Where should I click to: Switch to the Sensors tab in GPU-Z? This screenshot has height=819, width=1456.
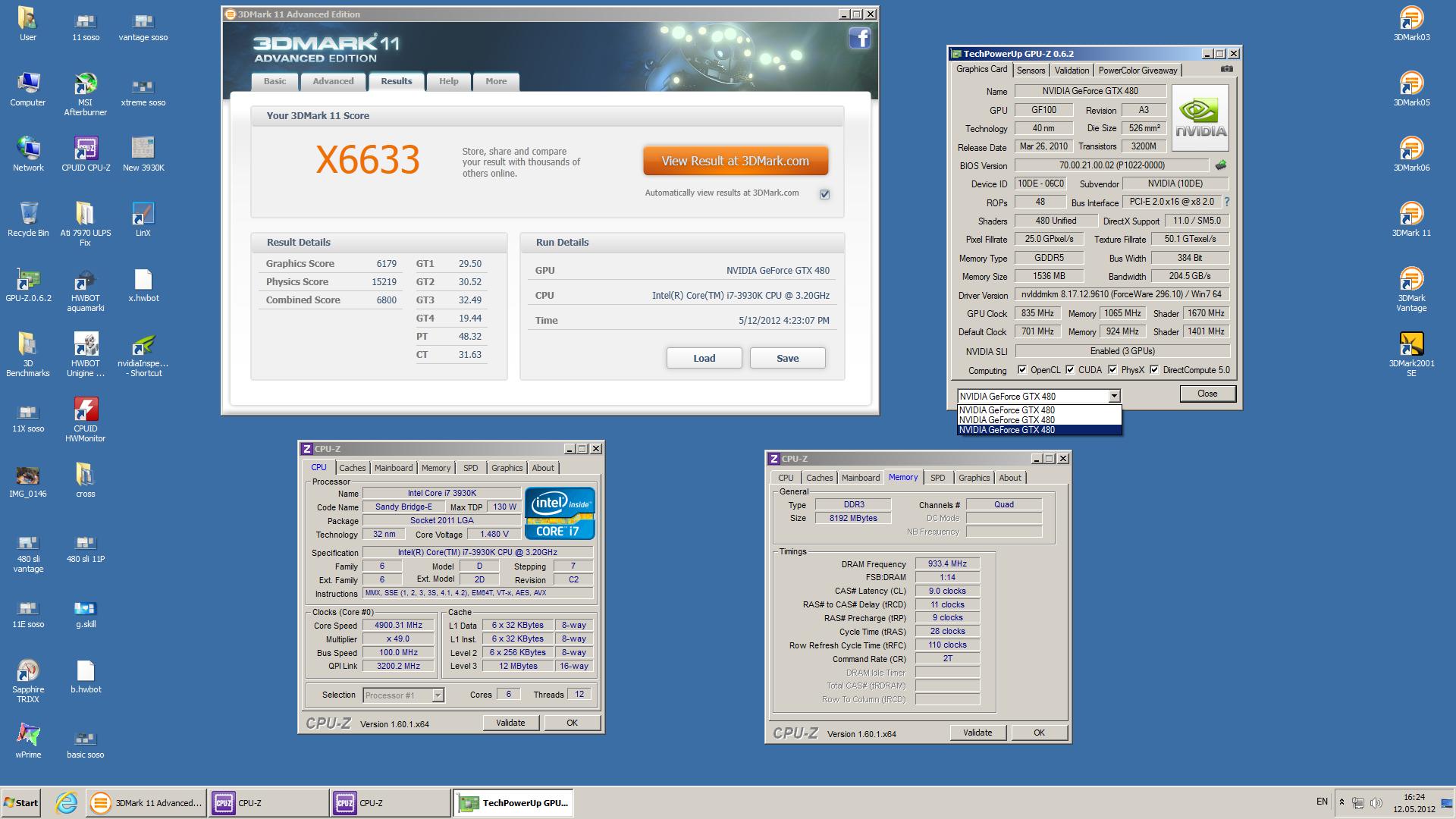click(x=1031, y=70)
